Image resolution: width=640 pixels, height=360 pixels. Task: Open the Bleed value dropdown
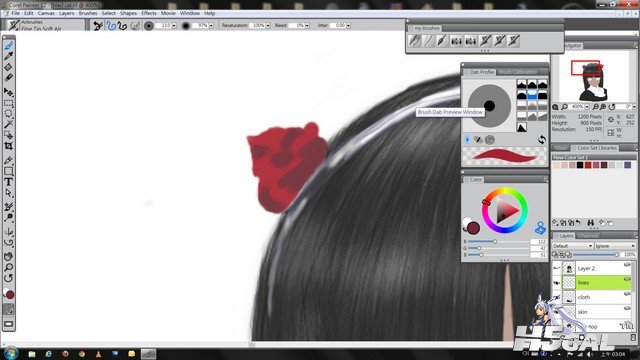(307, 25)
